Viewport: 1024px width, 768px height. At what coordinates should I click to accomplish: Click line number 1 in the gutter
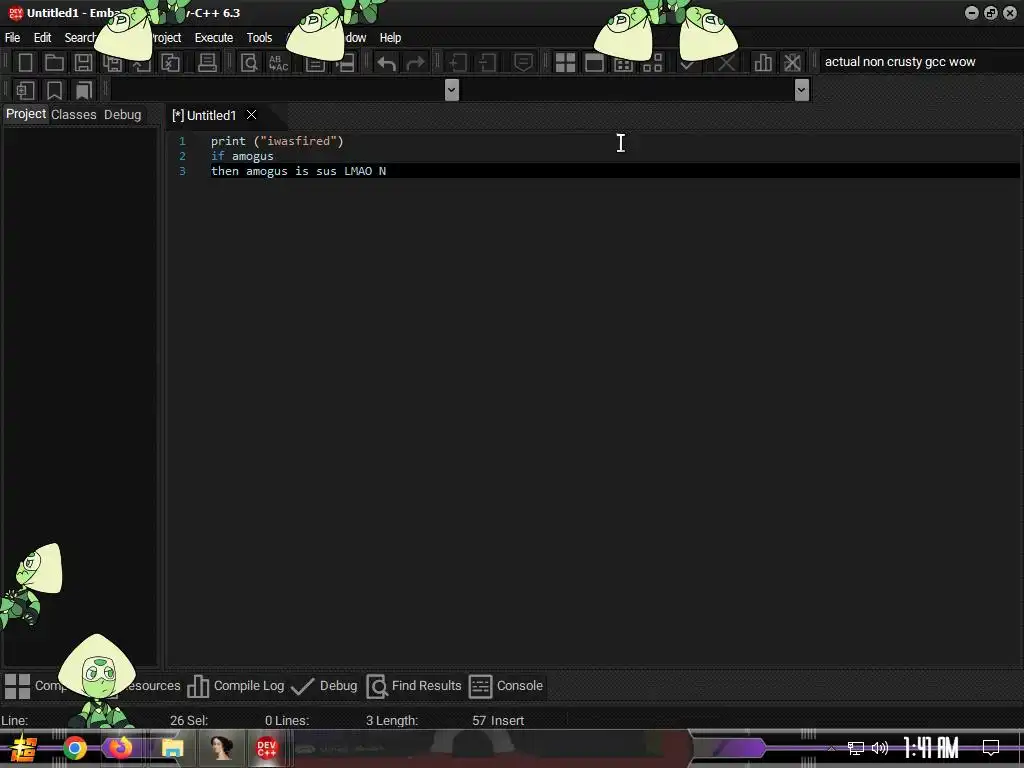click(x=182, y=141)
